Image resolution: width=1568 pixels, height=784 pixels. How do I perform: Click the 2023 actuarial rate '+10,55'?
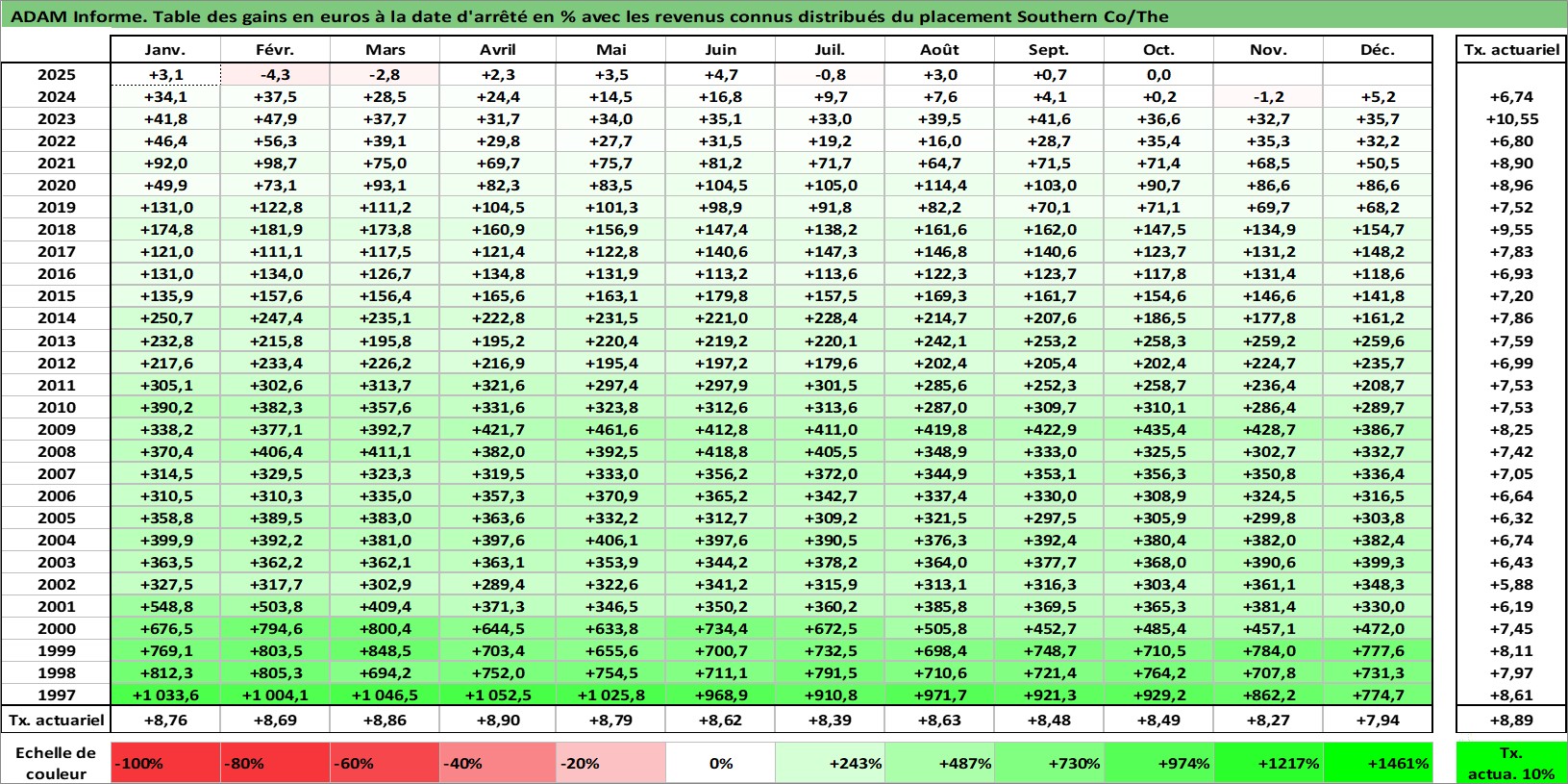coord(1511,118)
